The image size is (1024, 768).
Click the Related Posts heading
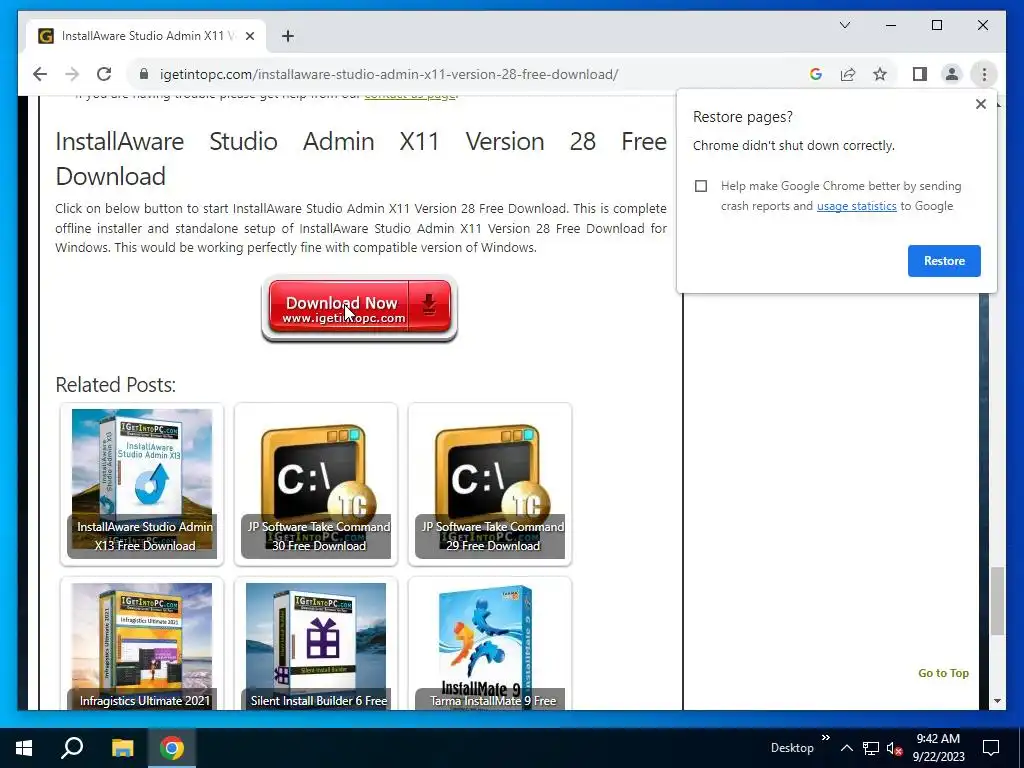(x=116, y=385)
